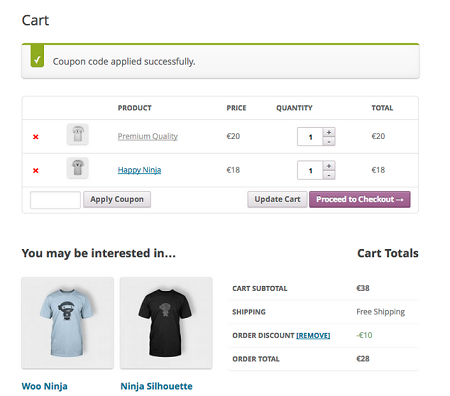450x396 pixels.
Task: Open the Ninja Silhouette title link
Action: click(x=156, y=386)
